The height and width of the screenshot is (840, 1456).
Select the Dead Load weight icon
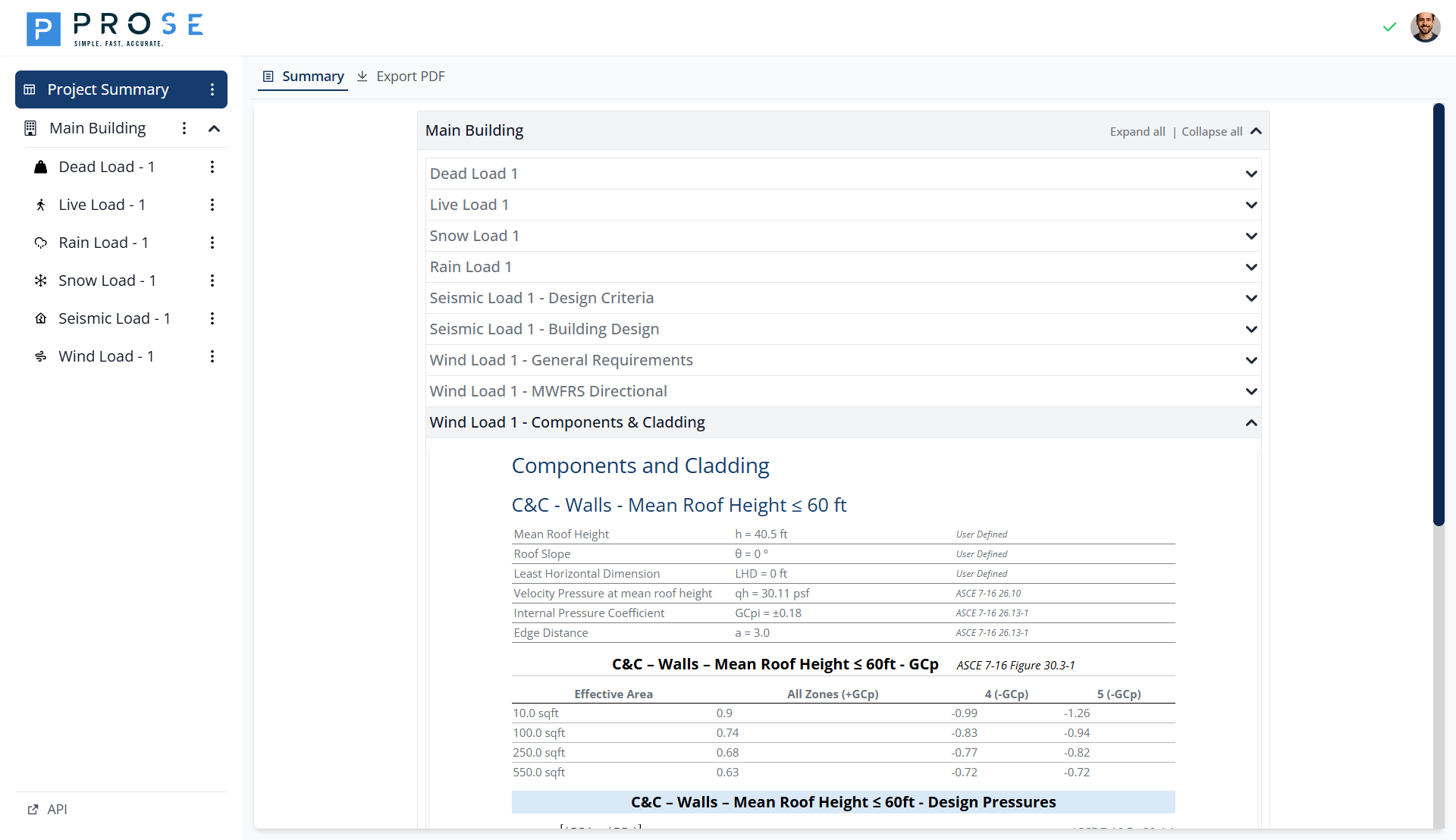pyautogui.click(x=40, y=167)
